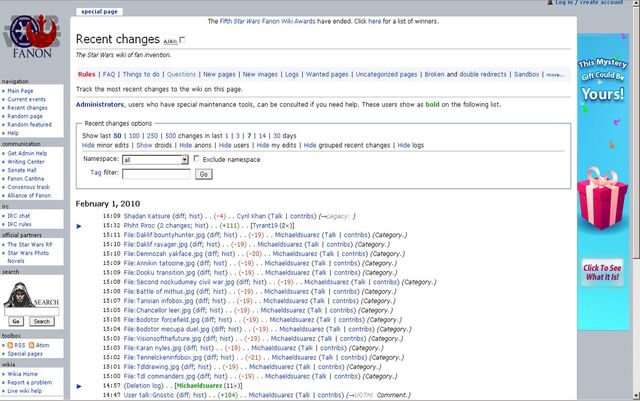This screenshot has height=401, width=640.
Task: Show last 500 changes
Action: coord(171,136)
